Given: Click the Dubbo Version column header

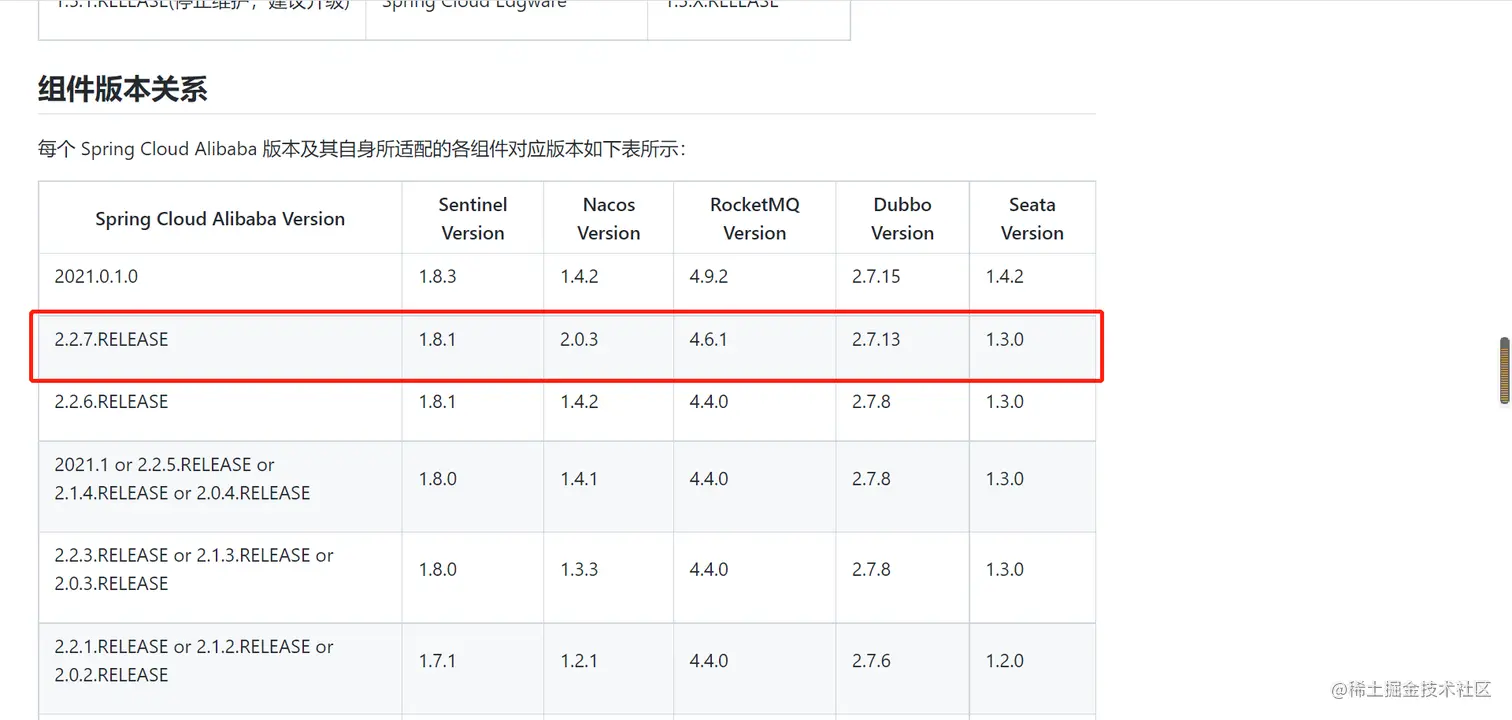Looking at the screenshot, I should (x=902, y=219).
